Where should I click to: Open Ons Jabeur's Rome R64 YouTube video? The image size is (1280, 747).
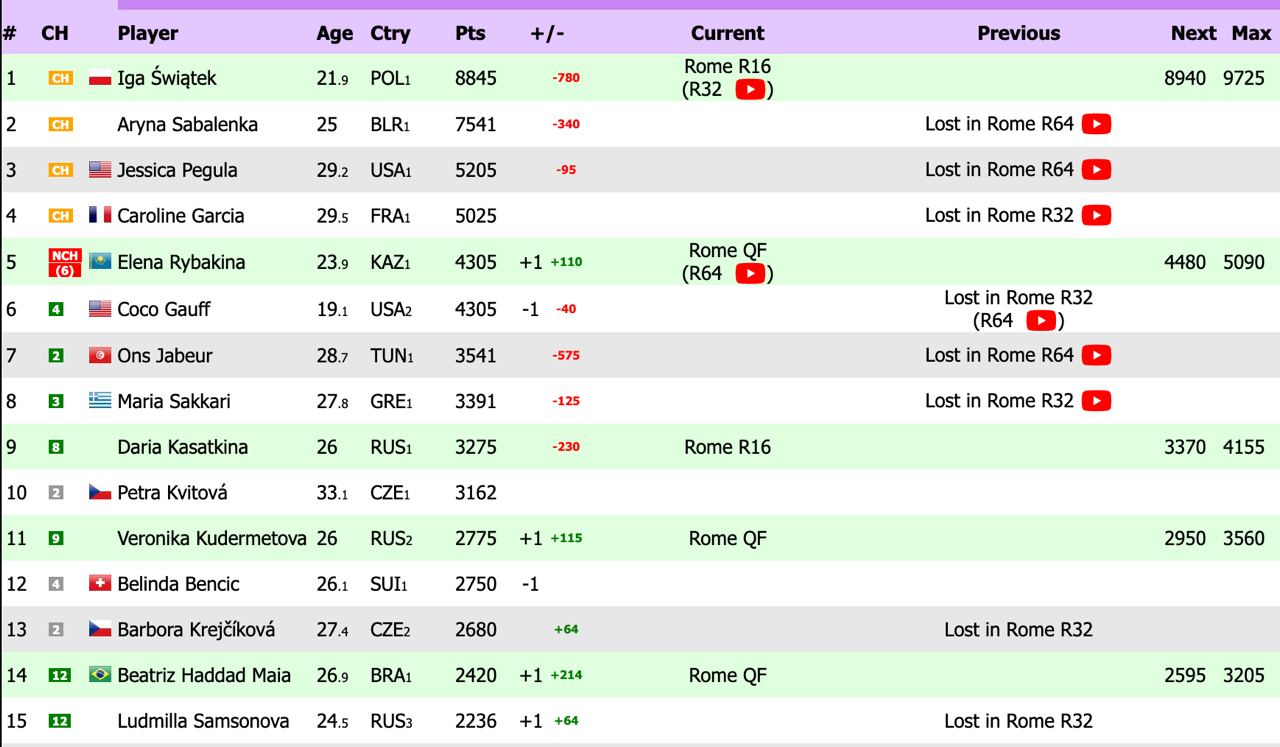(x=1096, y=355)
